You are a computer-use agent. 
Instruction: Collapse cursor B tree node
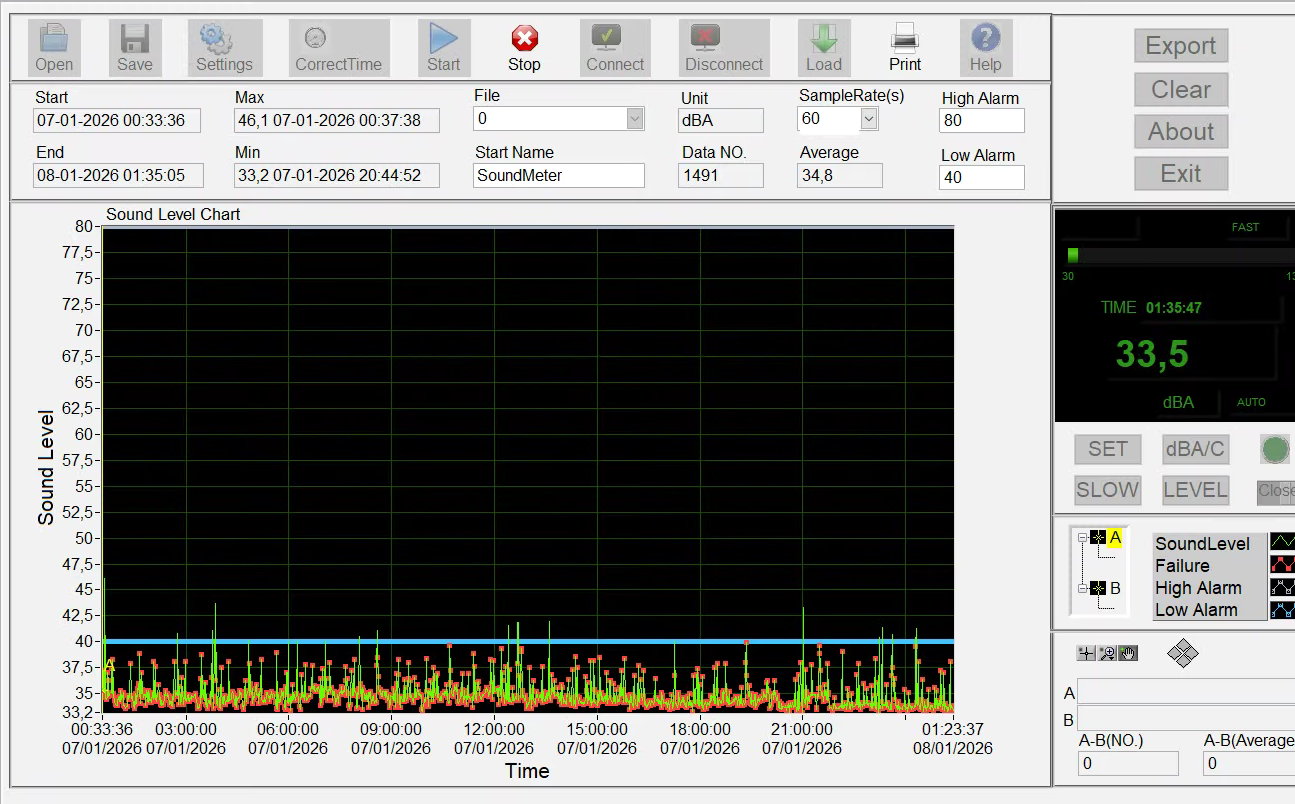[x=1082, y=588]
